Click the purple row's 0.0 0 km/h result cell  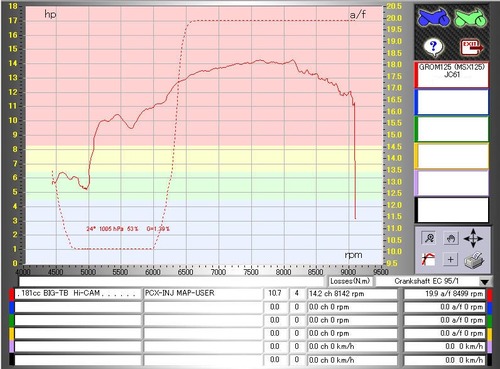pyautogui.click(x=444, y=347)
